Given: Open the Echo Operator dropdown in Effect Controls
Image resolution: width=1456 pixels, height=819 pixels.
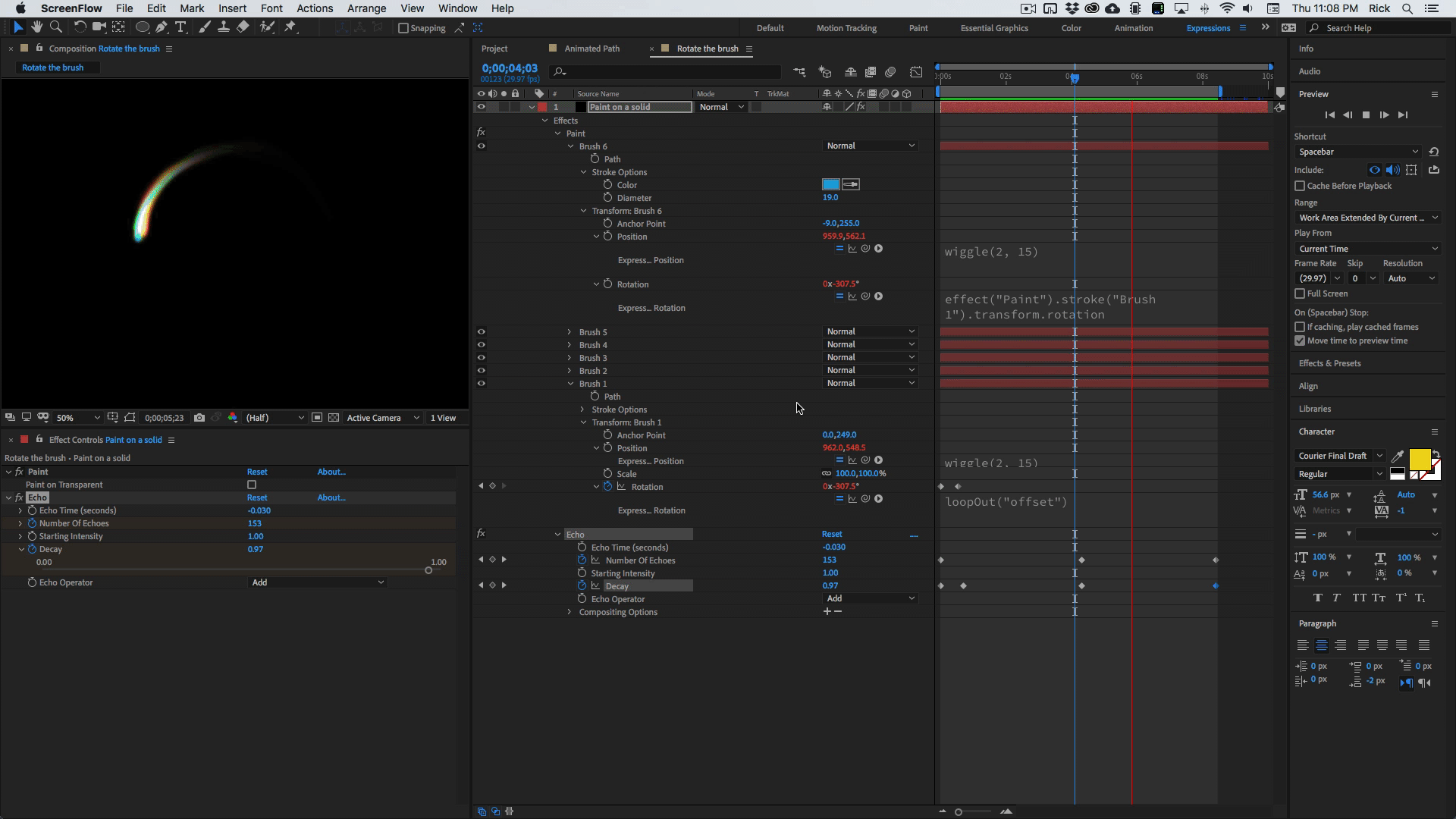Looking at the screenshot, I should (318, 582).
